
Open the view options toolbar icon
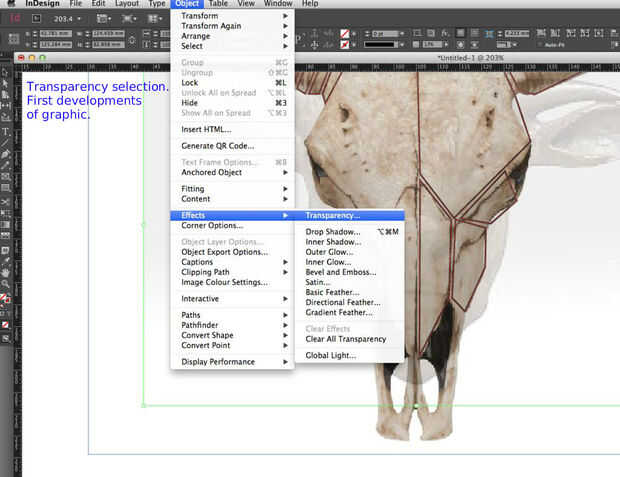[104, 18]
